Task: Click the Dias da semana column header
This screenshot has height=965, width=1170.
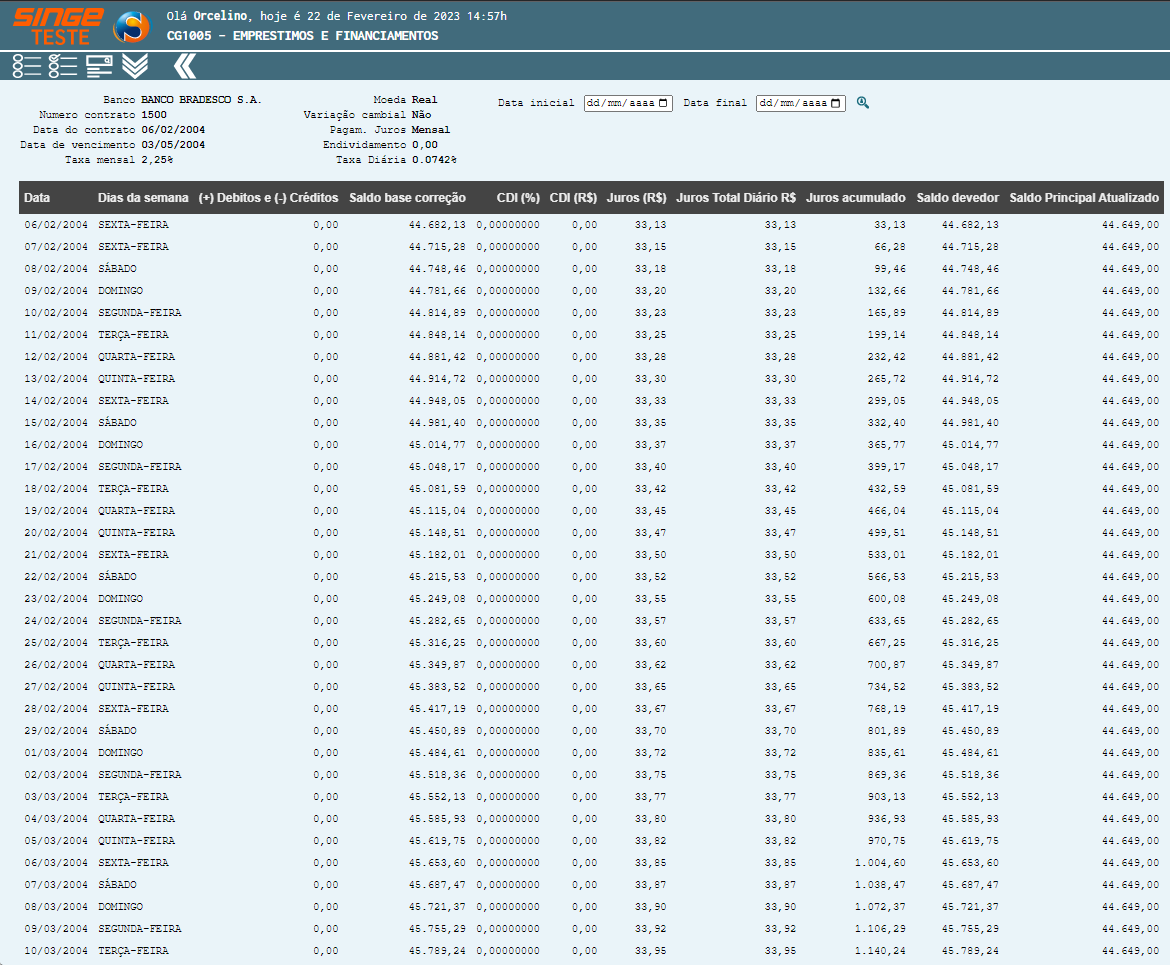Action: 143,198
